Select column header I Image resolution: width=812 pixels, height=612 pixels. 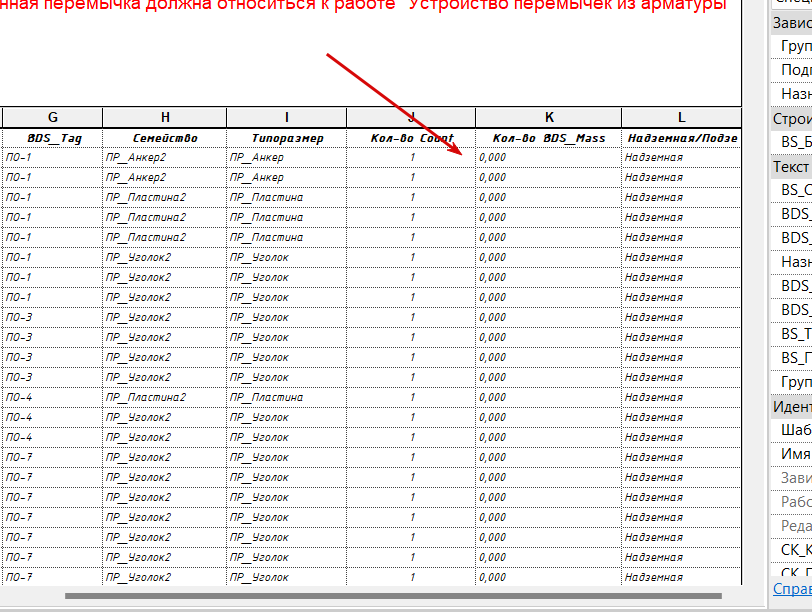(x=286, y=118)
